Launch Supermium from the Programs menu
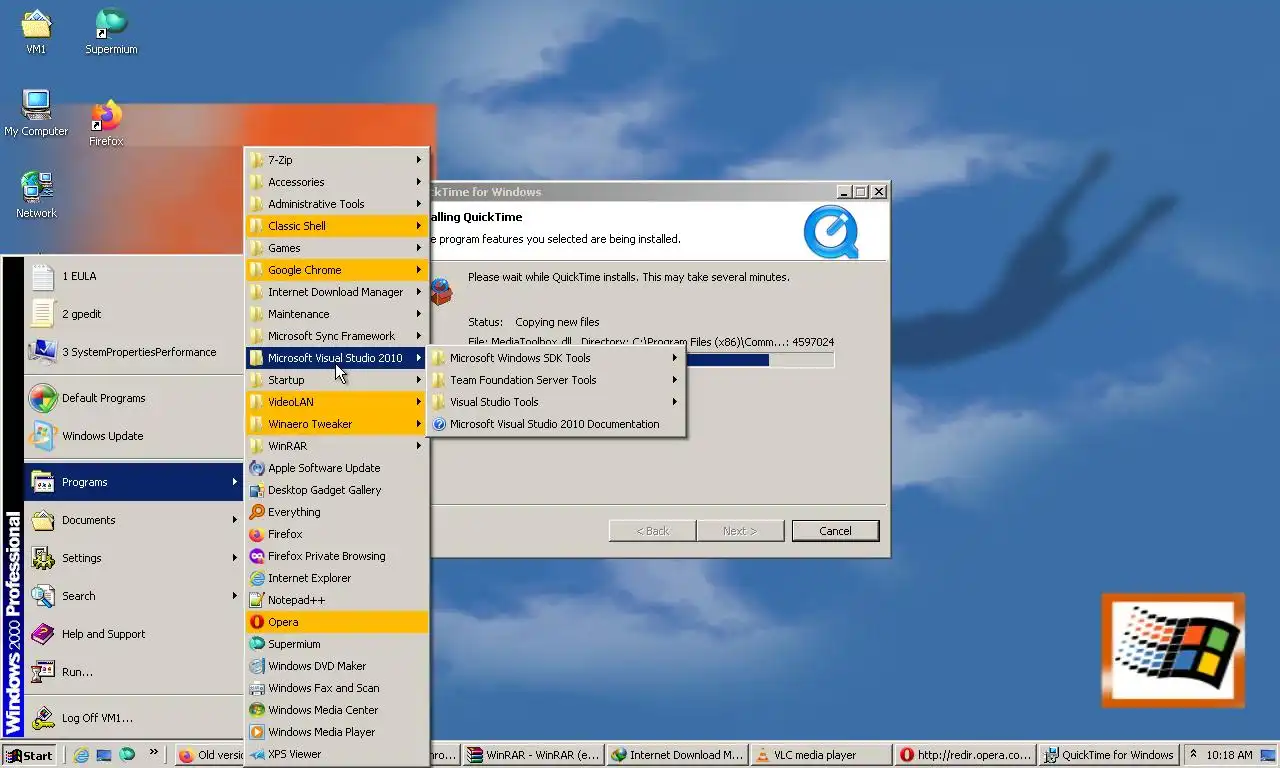This screenshot has height=768, width=1280. tap(337, 644)
